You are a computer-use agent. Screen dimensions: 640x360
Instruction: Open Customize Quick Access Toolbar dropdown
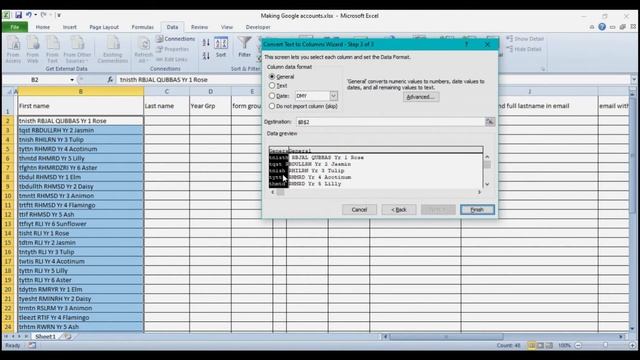[59, 15]
